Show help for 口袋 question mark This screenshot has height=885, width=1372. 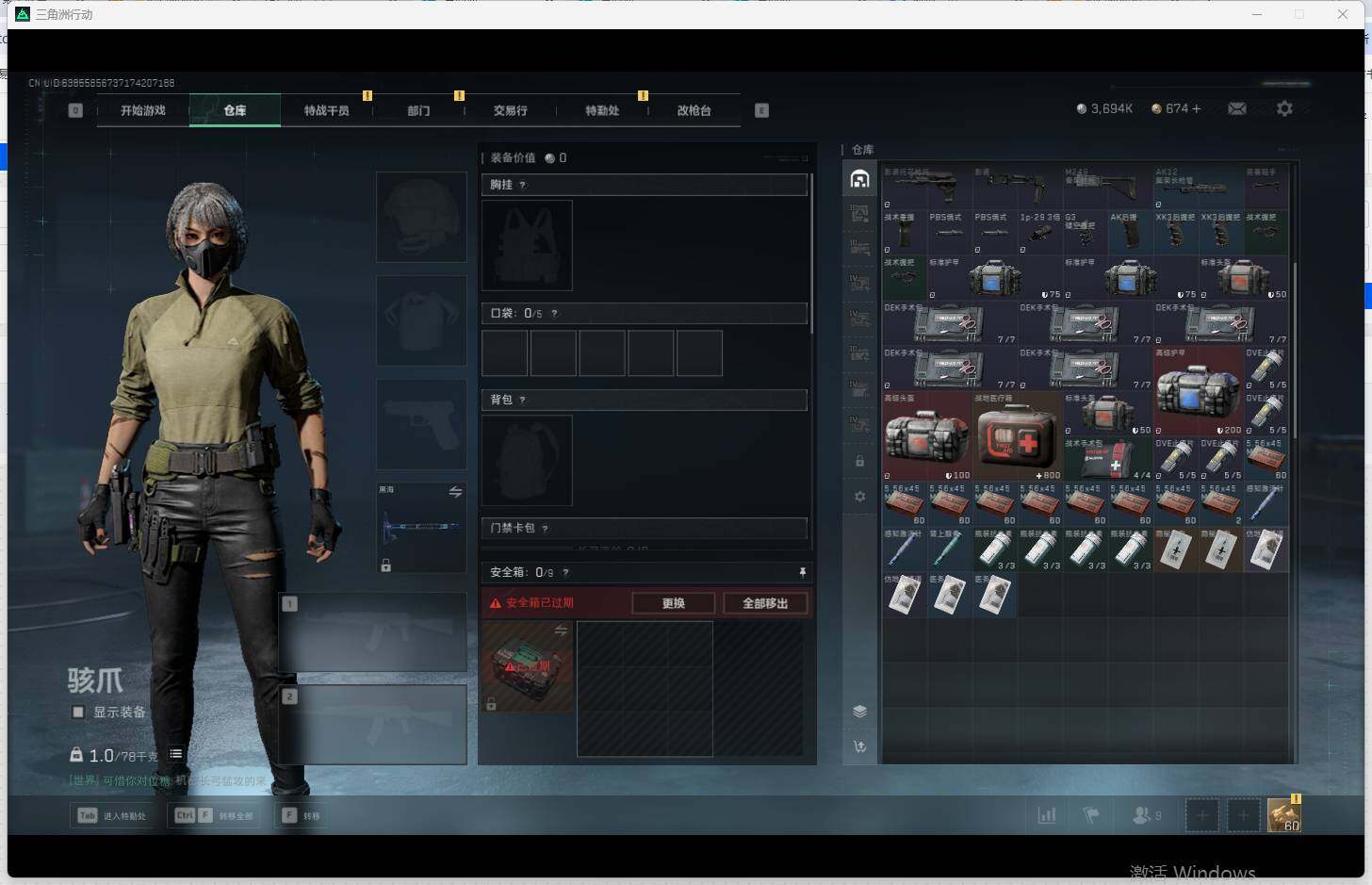point(554,313)
